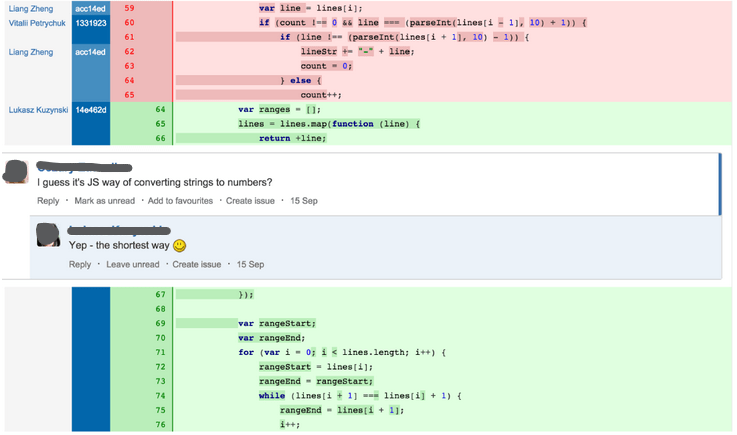This screenshot has height=435, width=737.
Task: Open the 15 Sep timestamp on the first comment
Action: pyautogui.click(x=303, y=201)
